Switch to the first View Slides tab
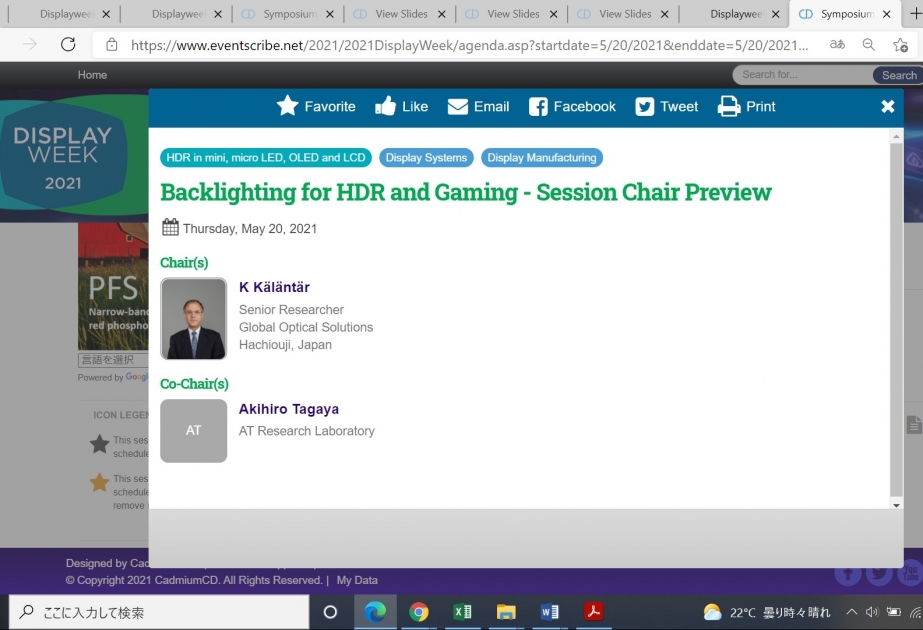Screen dimensions: 923x630 coord(400,14)
